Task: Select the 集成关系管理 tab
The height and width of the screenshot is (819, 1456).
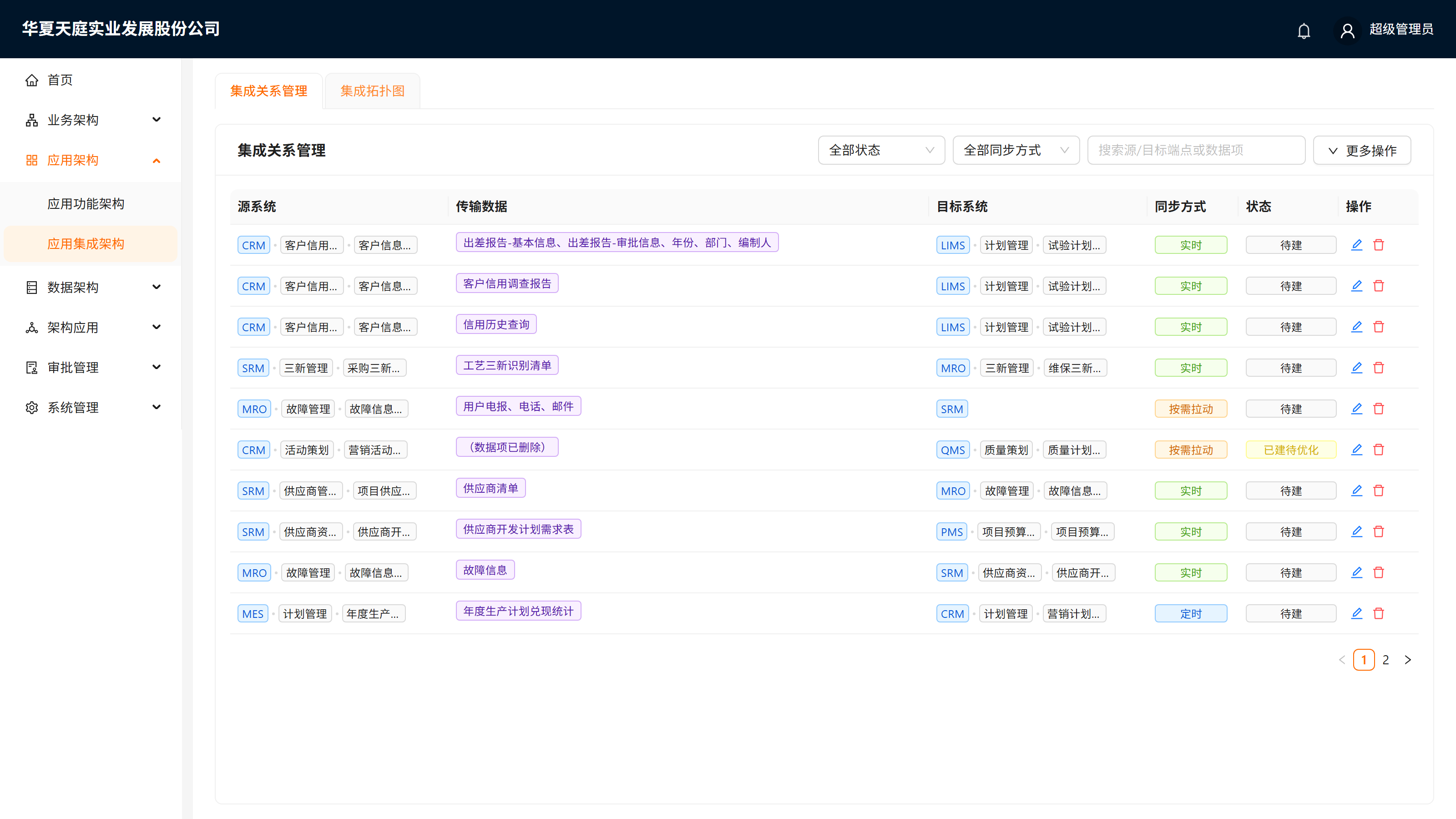Action: coord(268,91)
